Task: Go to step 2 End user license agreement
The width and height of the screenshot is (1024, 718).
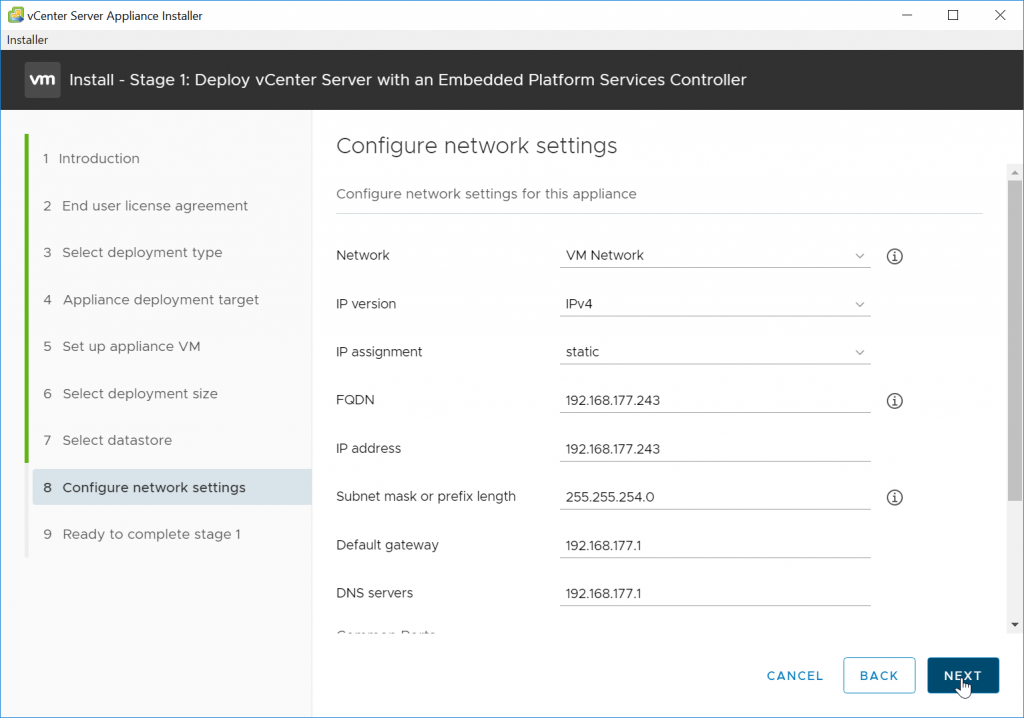Action: pos(146,206)
